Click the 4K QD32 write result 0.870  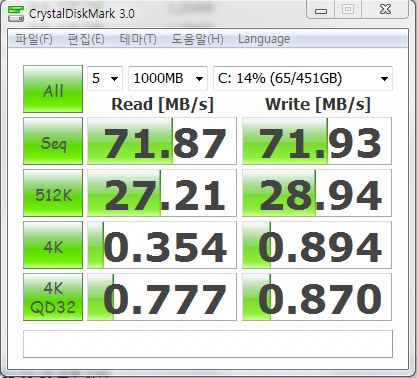pyautogui.click(x=317, y=297)
